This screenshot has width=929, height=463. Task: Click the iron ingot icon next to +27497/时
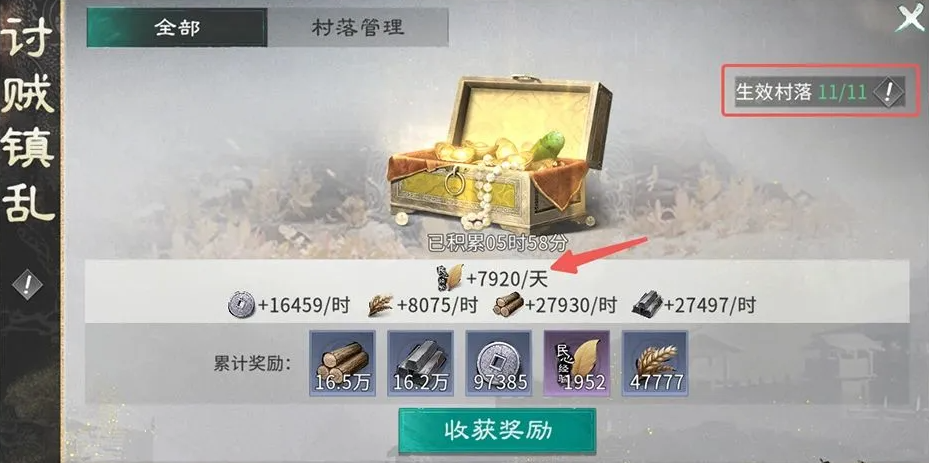646,305
